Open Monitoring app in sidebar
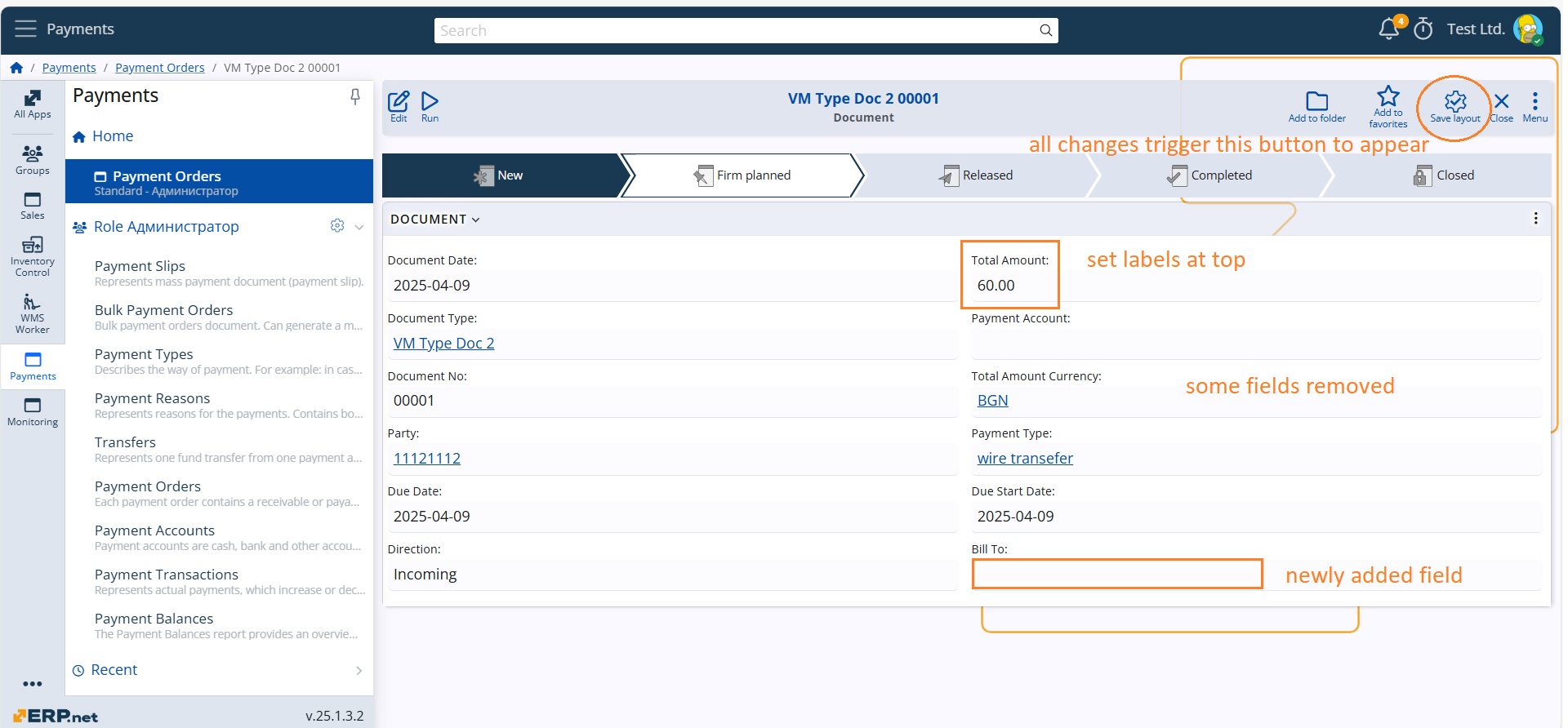The height and width of the screenshot is (728, 1568). (x=33, y=412)
